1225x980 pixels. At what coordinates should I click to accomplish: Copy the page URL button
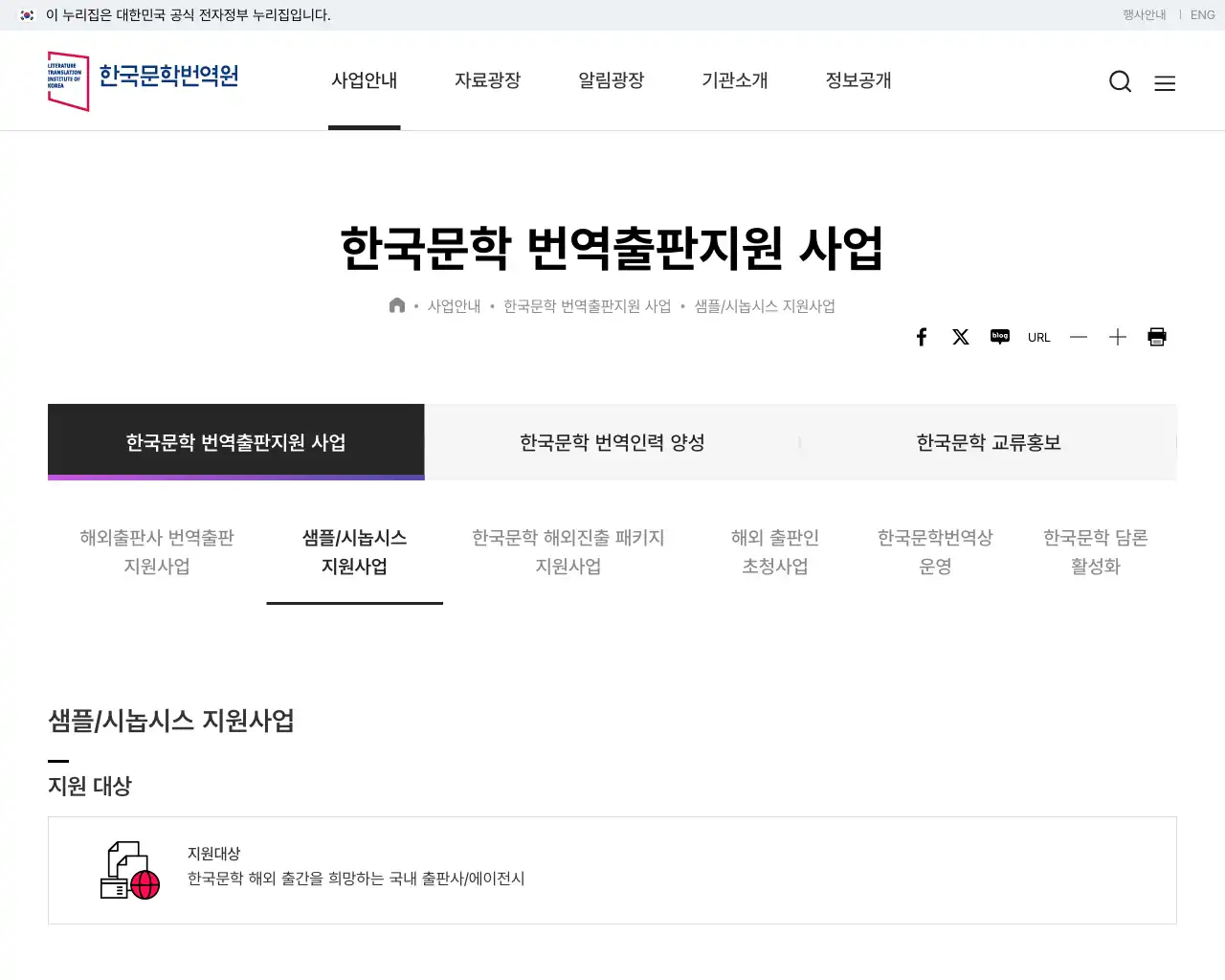[x=1039, y=337]
